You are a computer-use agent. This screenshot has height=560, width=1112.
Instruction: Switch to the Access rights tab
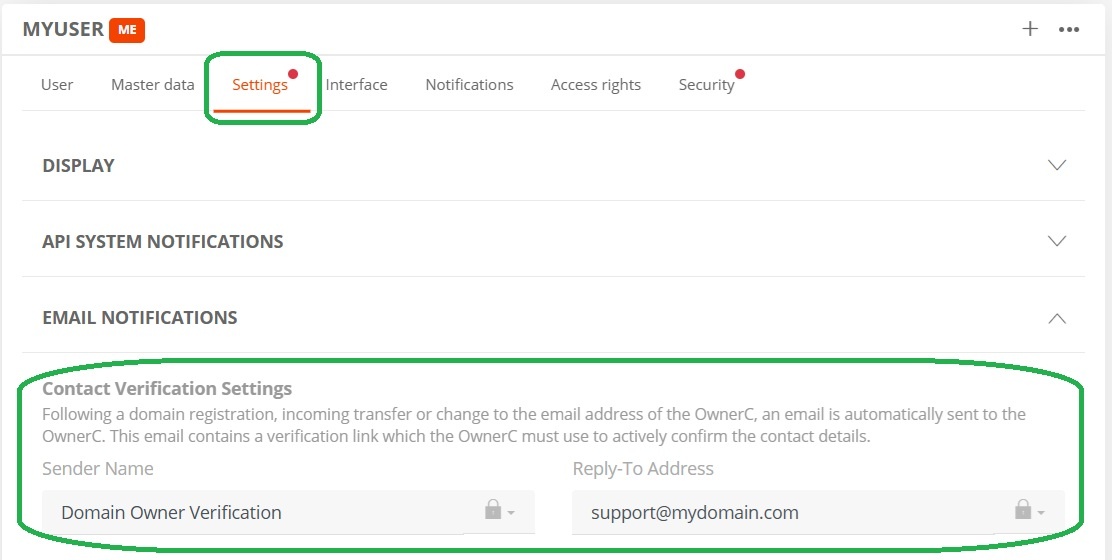[596, 85]
